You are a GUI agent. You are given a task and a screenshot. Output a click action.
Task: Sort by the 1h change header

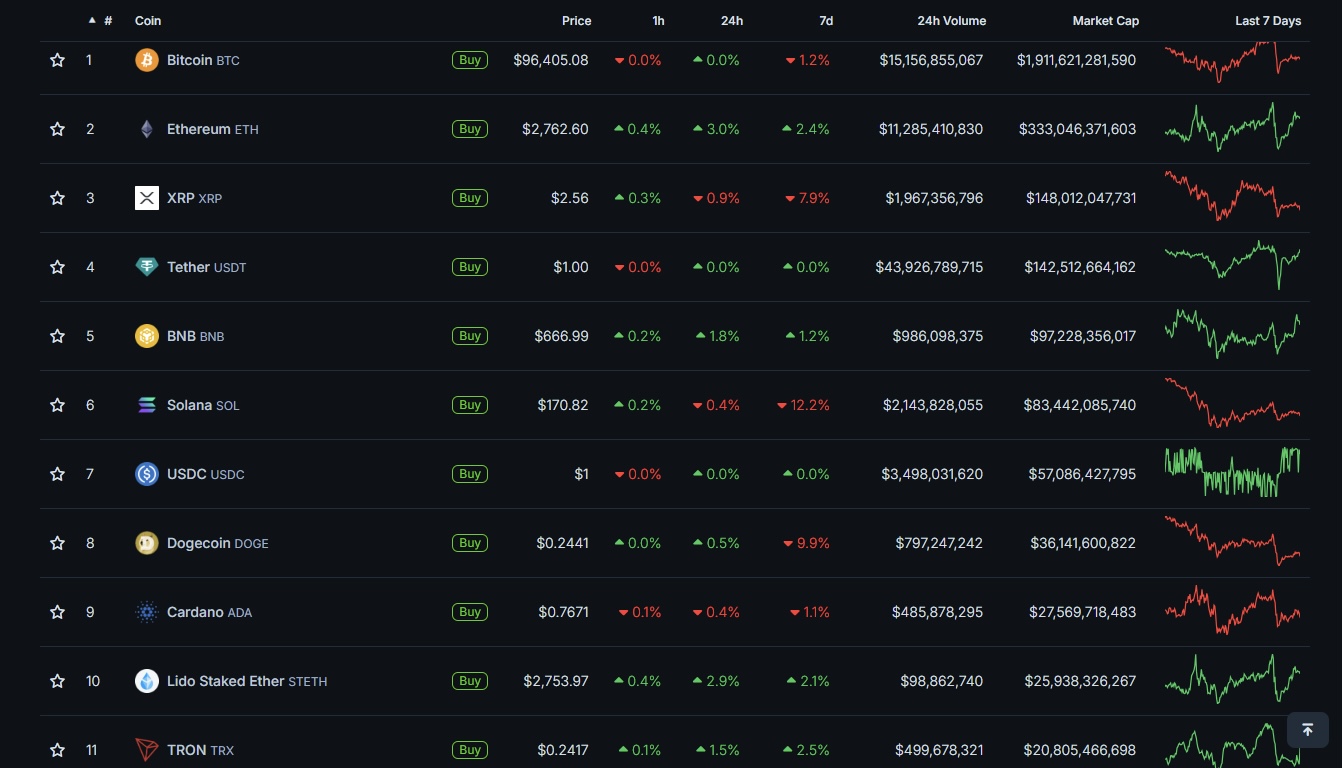tap(658, 20)
